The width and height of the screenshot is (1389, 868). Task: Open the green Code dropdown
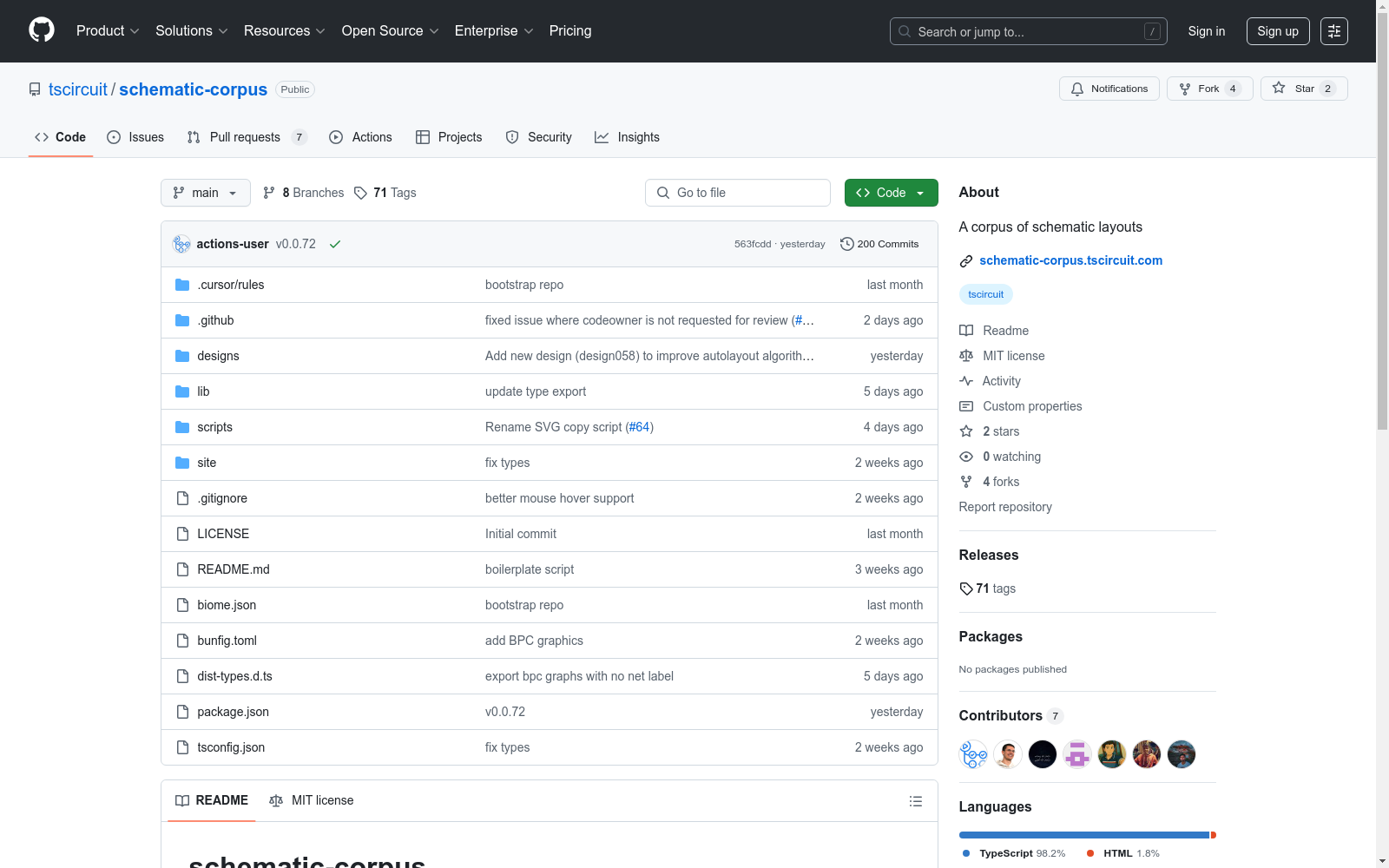pos(891,193)
